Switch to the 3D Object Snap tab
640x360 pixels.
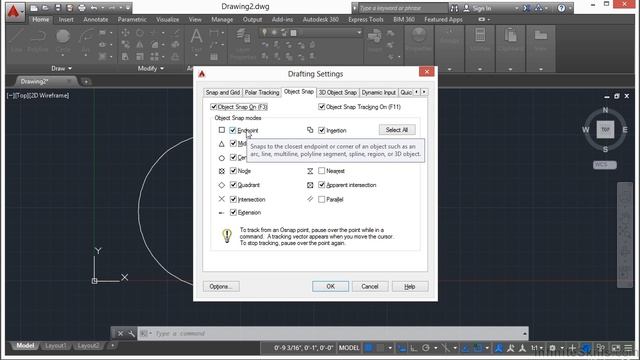point(338,93)
